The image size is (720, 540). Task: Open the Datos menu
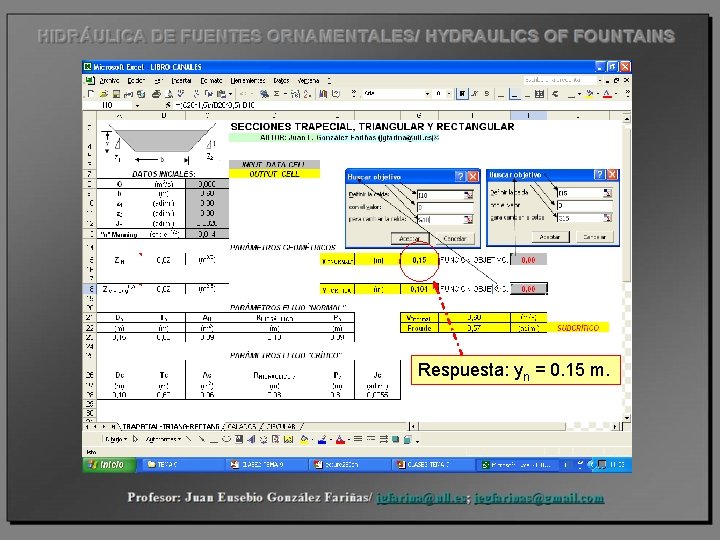(x=281, y=80)
